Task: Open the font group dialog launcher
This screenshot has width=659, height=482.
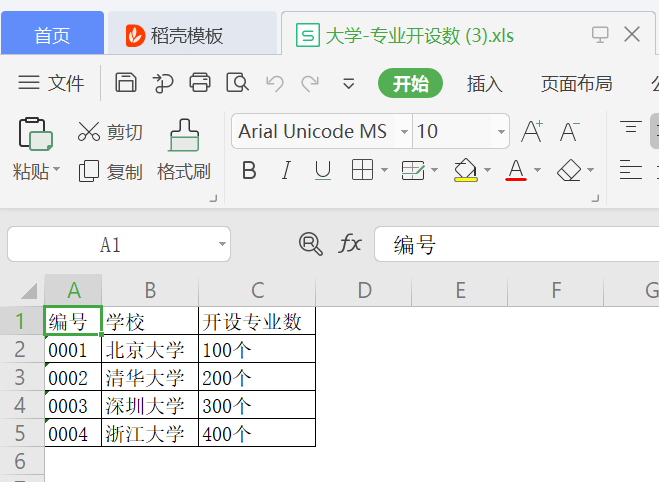Action: (595, 198)
